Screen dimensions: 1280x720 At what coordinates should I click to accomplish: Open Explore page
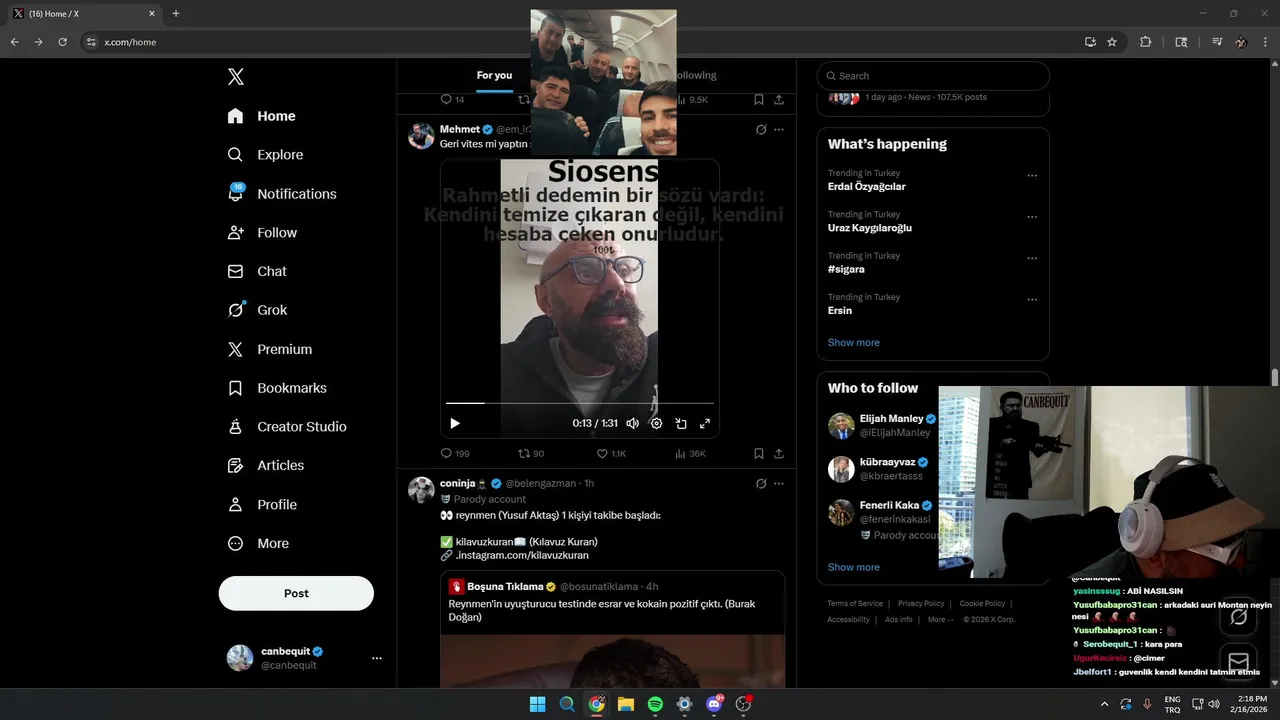pyautogui.click(x=265, y=155)
